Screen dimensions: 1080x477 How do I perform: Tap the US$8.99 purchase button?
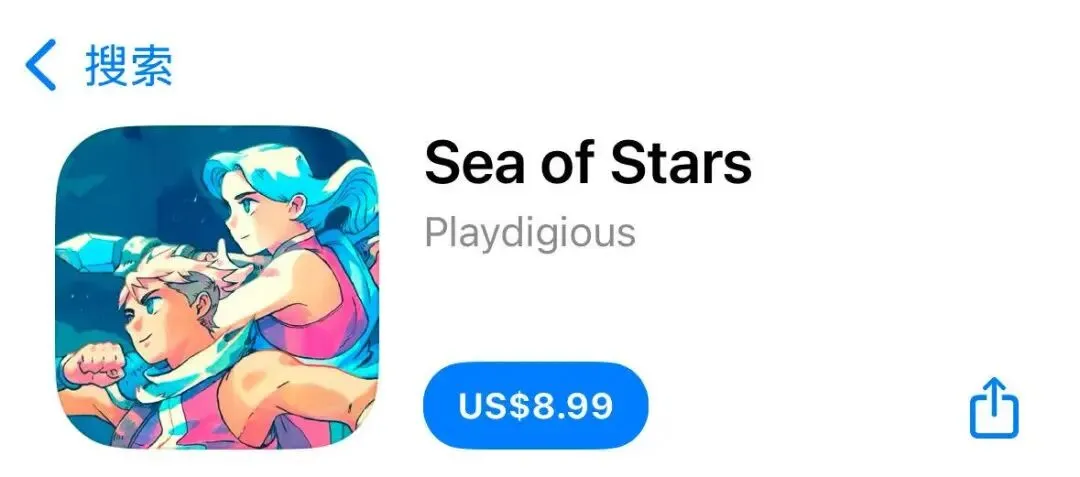tap(535, 405)
